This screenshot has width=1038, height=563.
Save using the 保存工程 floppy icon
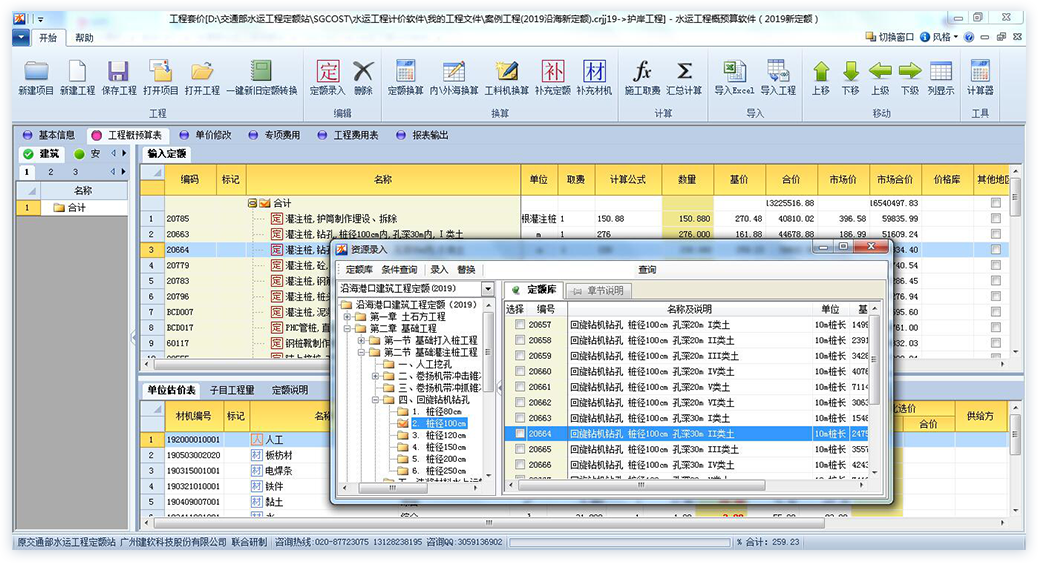tap(118, 71)
